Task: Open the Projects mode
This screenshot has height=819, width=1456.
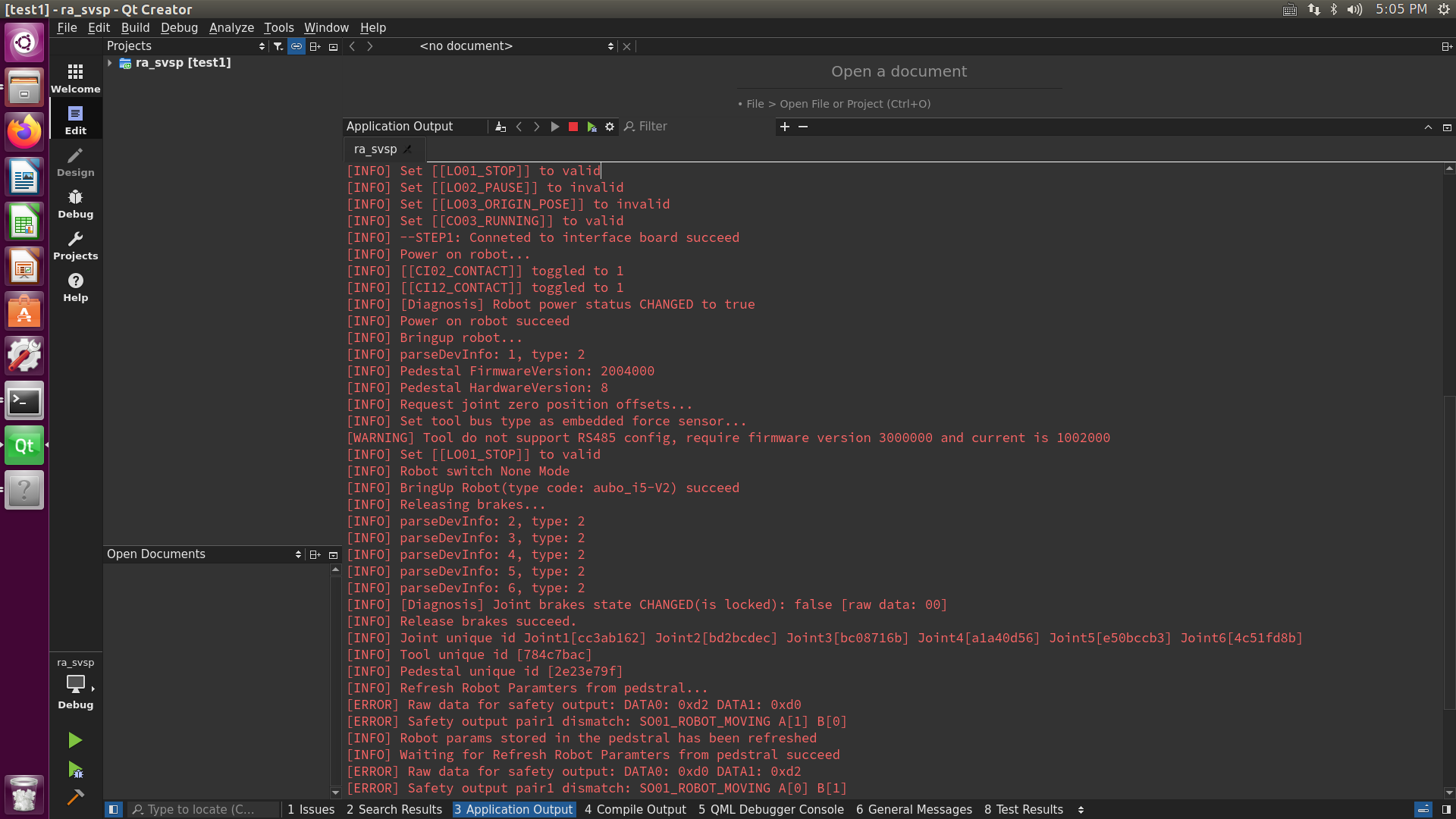Action: [75, 245]
